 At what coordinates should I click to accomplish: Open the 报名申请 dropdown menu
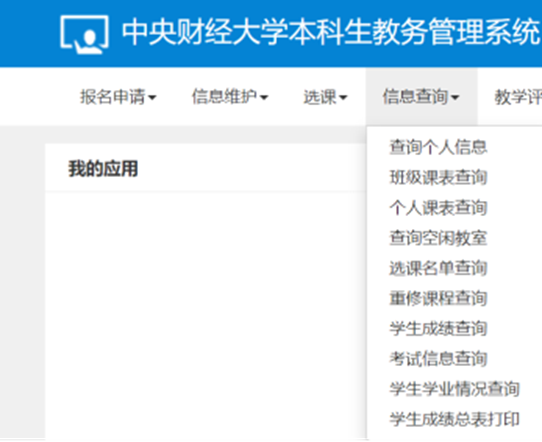tap(118, 97)
